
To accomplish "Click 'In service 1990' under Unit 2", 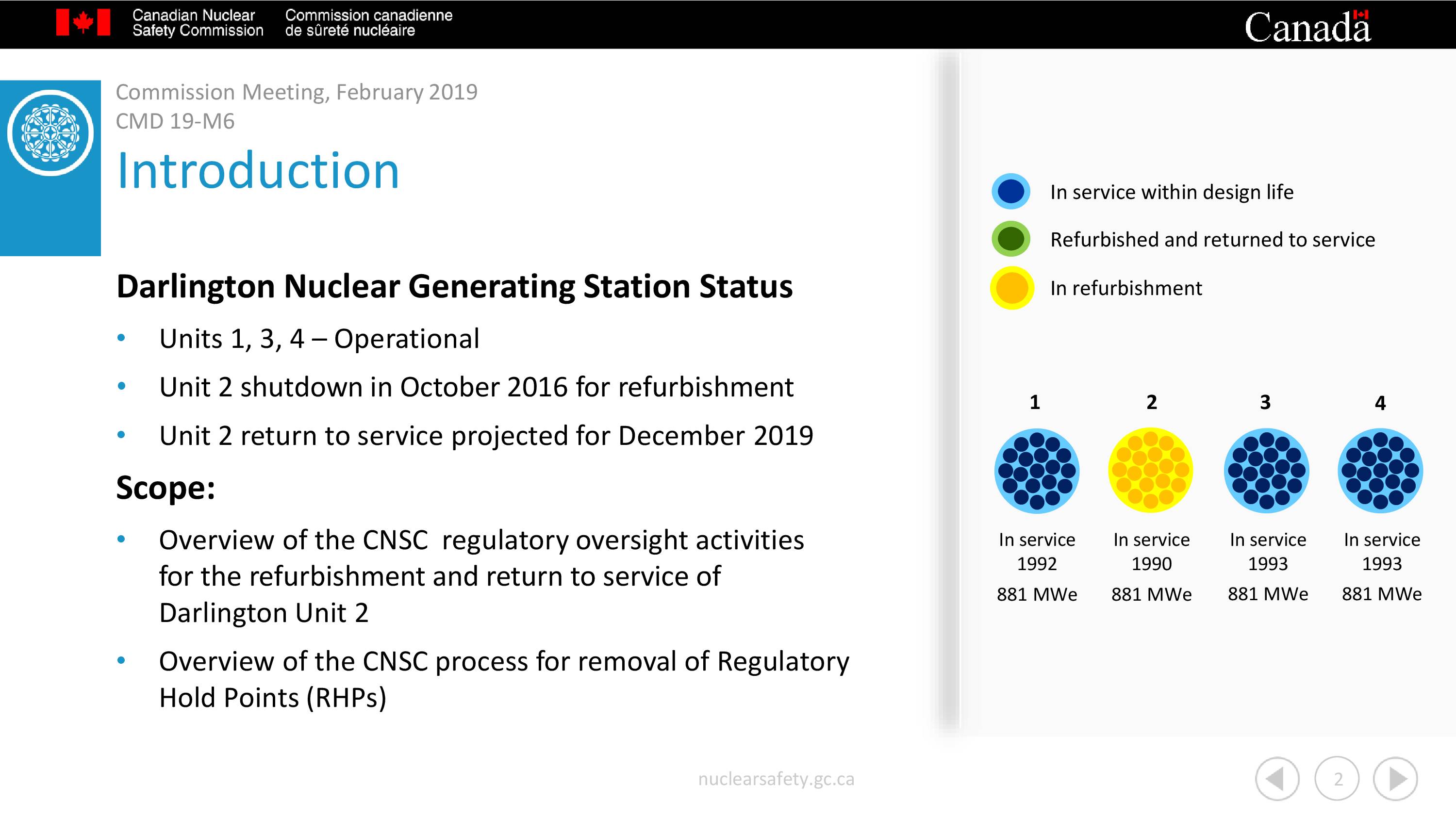I will coord(1151,552).
